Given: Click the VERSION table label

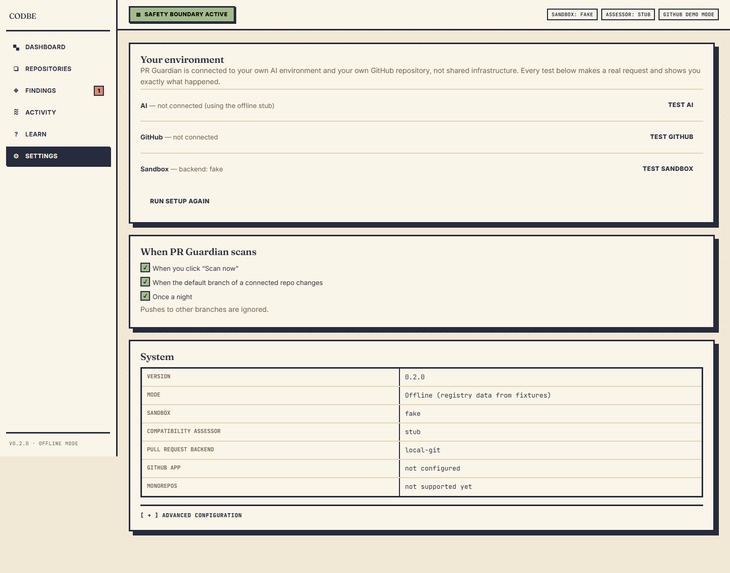Looking at the screenshot, I should (x=158, y=377).
